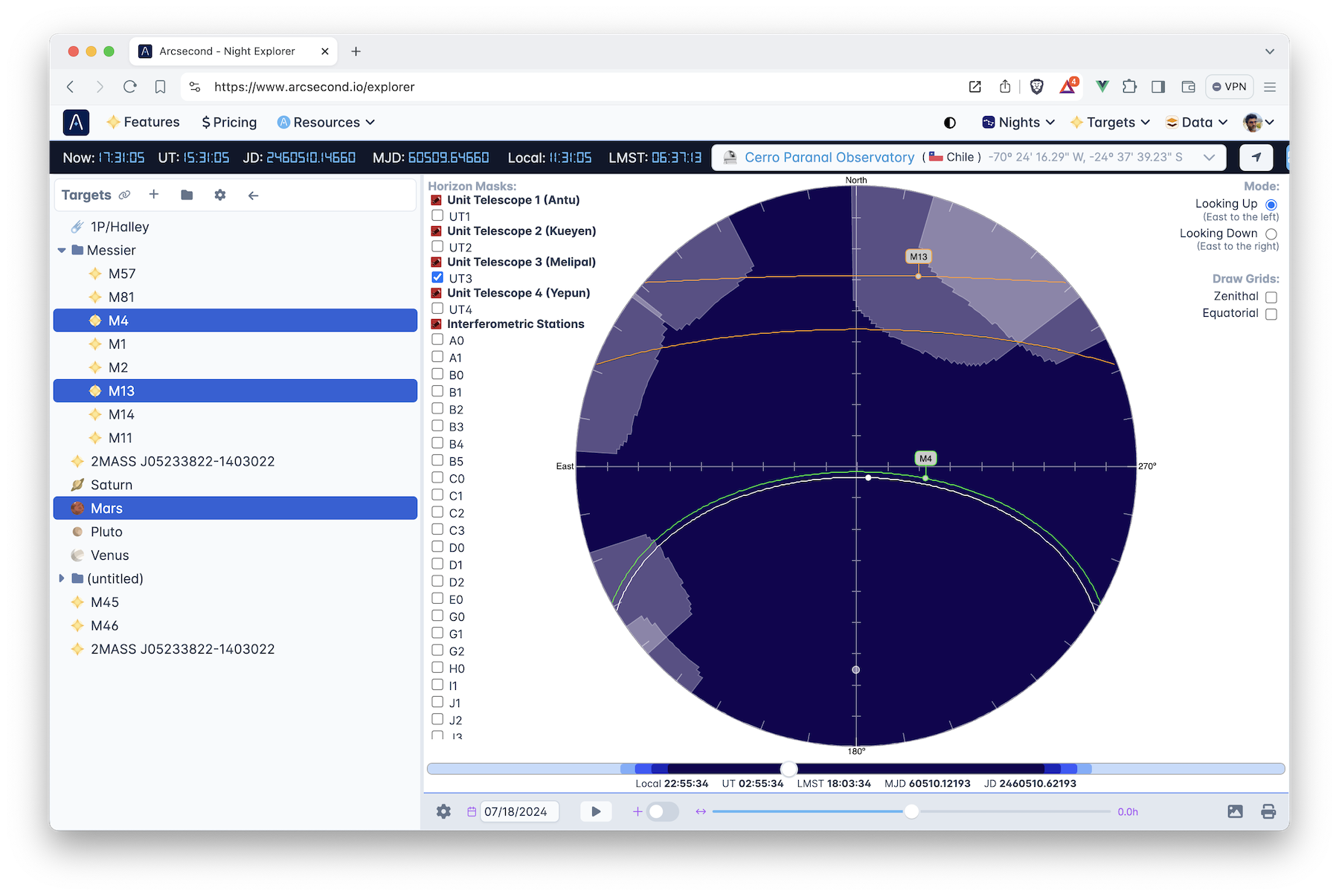Screen dimensions: 1339x896
Task: Open the Nights menu
Action: pos(1018,123)
